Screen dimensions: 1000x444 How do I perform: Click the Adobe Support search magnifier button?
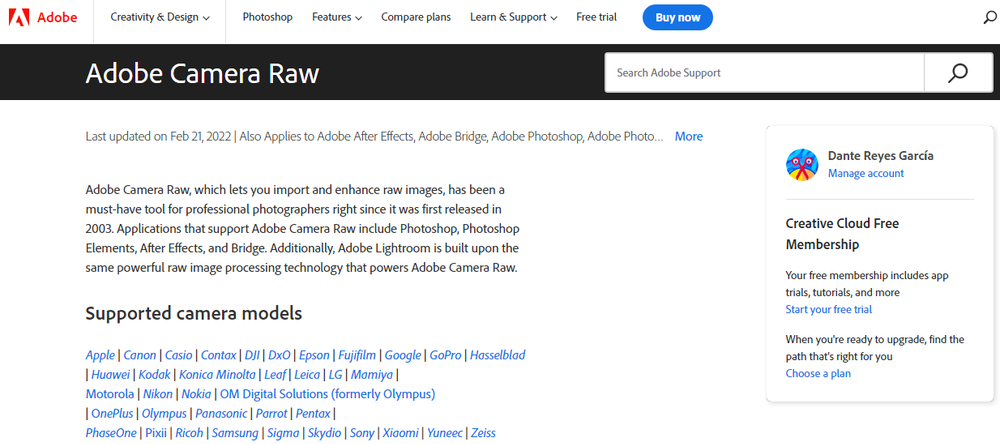pyautogui.click(x=957, y=73)
